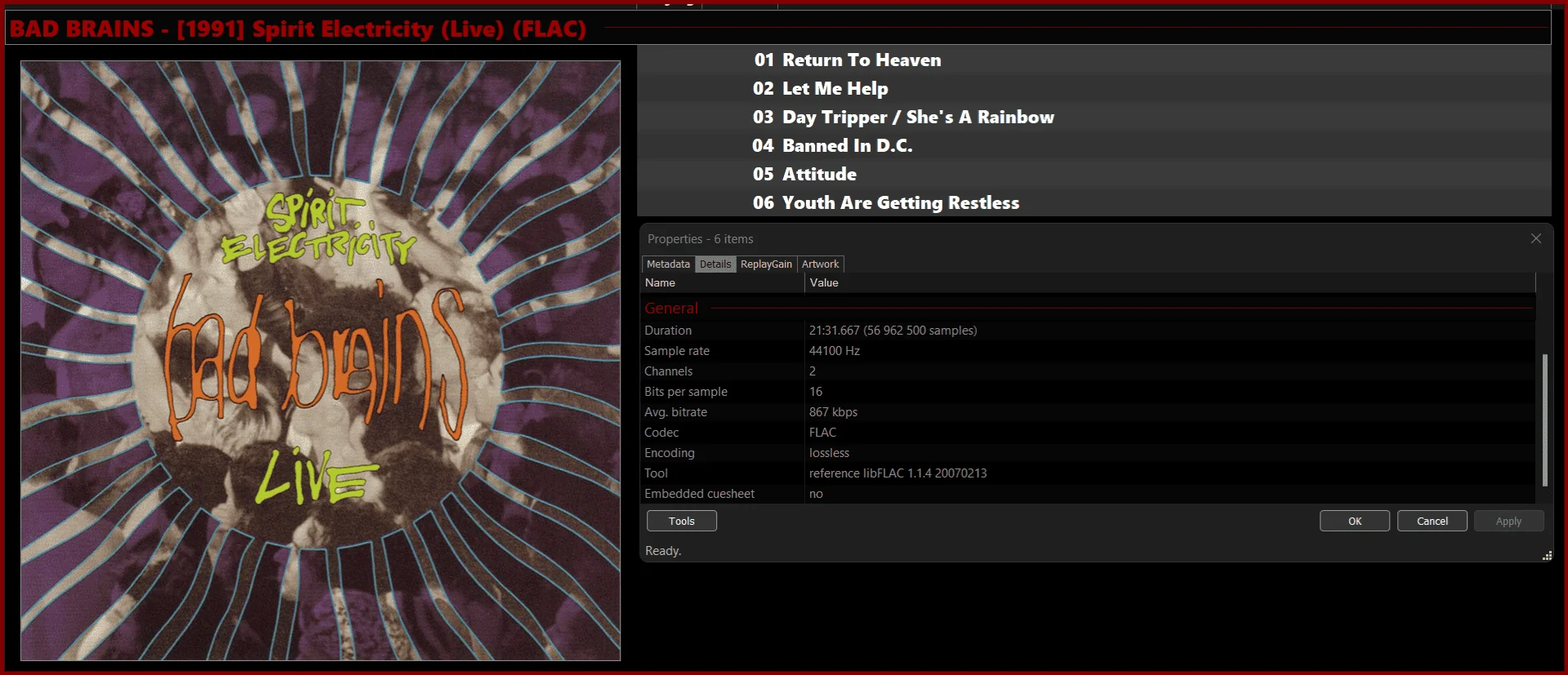This screenshot has width=1568, height=675.
Task: Select the Tool value reference libFLAC 1.1.4
Action: [898, 473]
